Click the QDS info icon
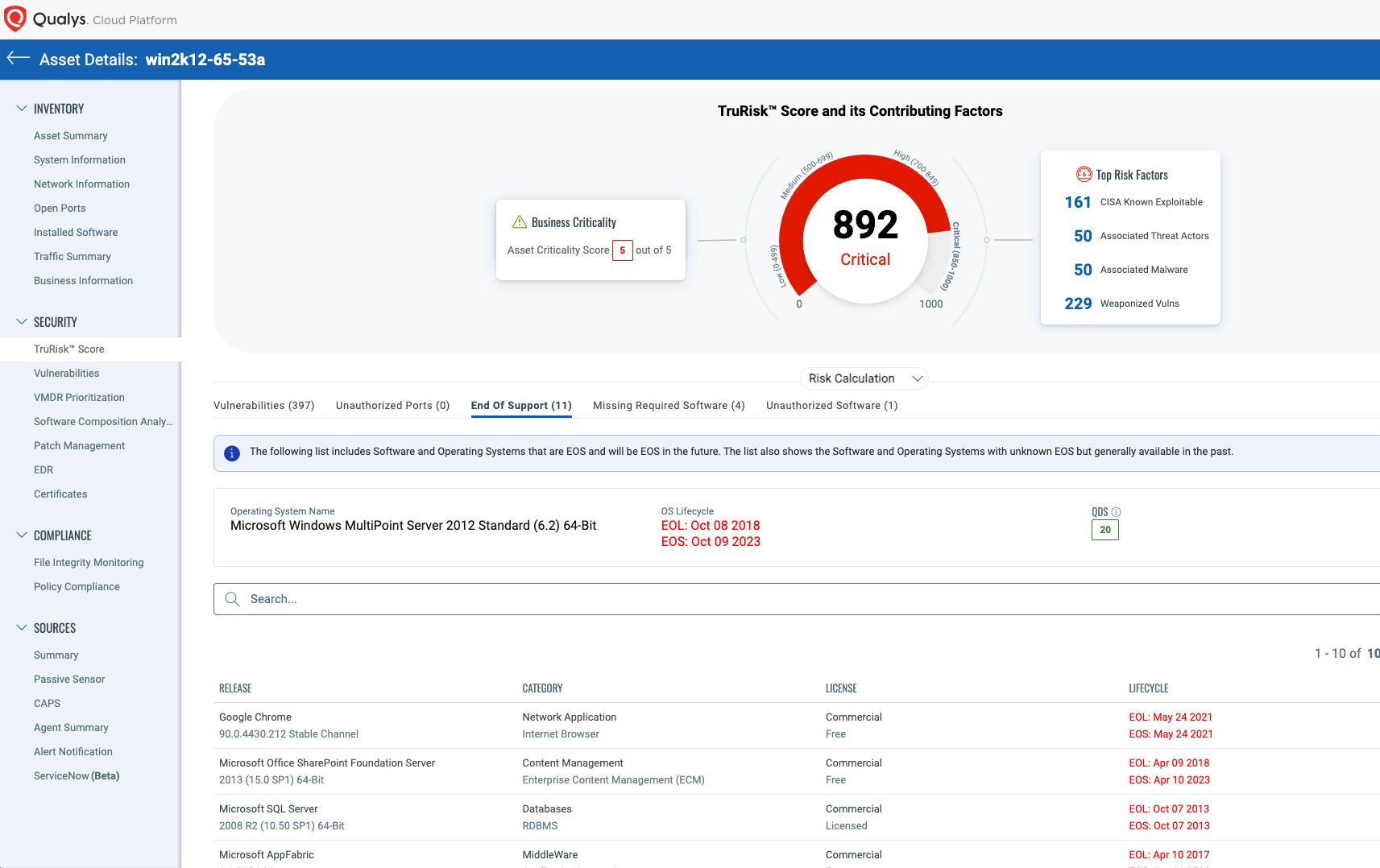 coord(1116,512)
